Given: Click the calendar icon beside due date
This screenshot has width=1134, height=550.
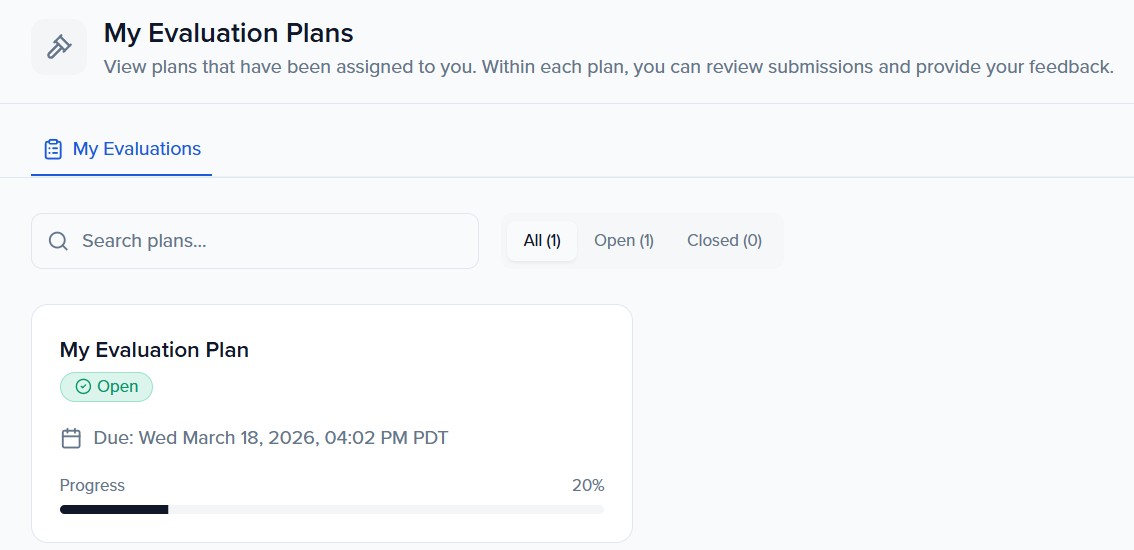Looking at the screenshot, I should (x=71, y=438).
